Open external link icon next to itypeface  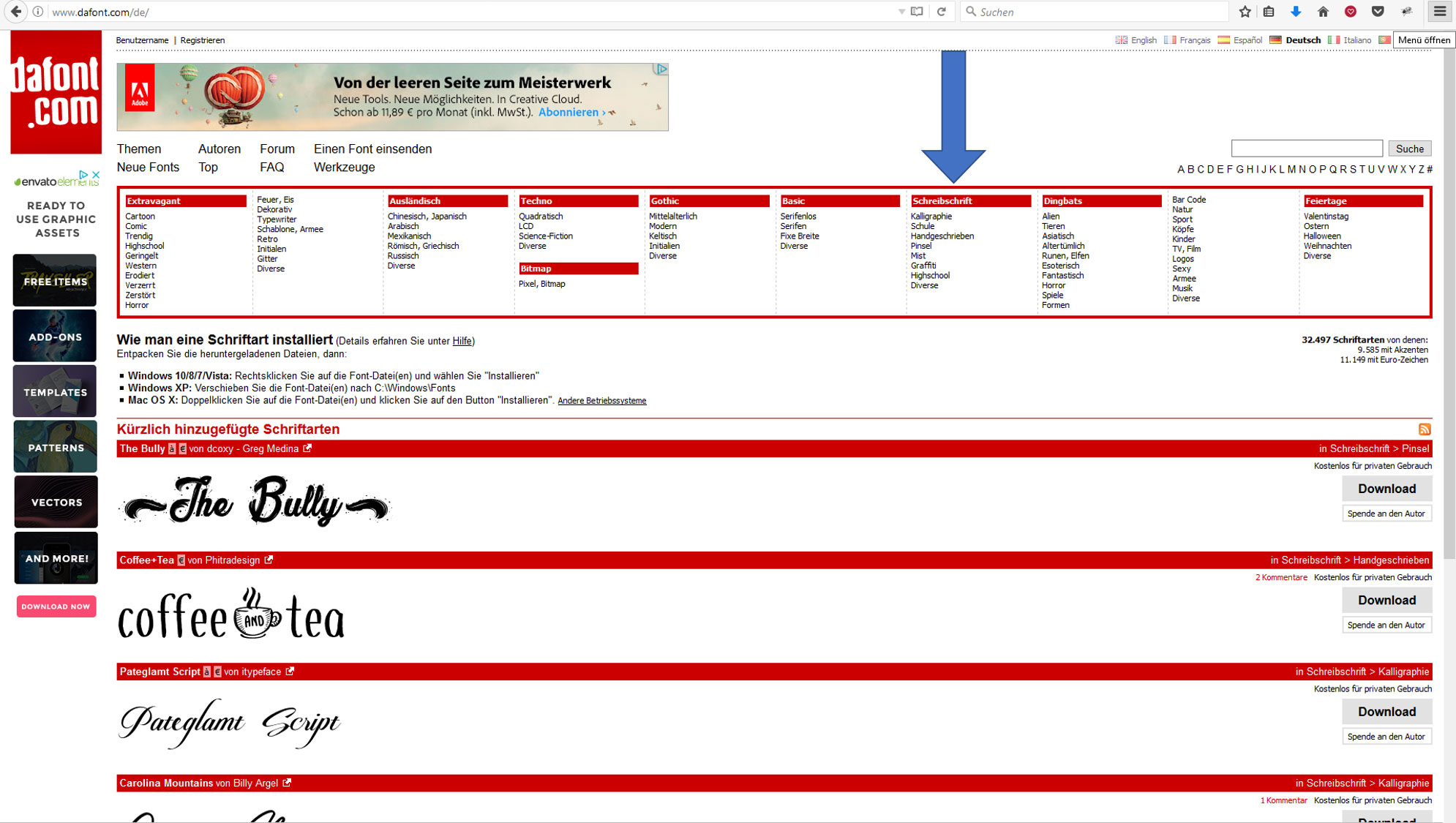pos(290,671)
